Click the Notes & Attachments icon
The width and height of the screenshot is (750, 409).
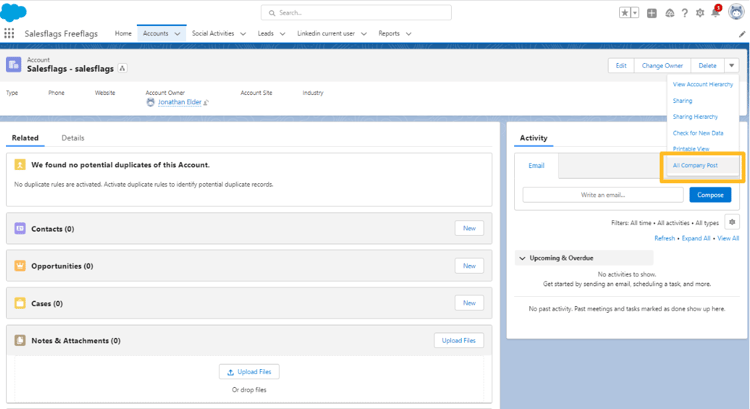[x=20, y=340]
